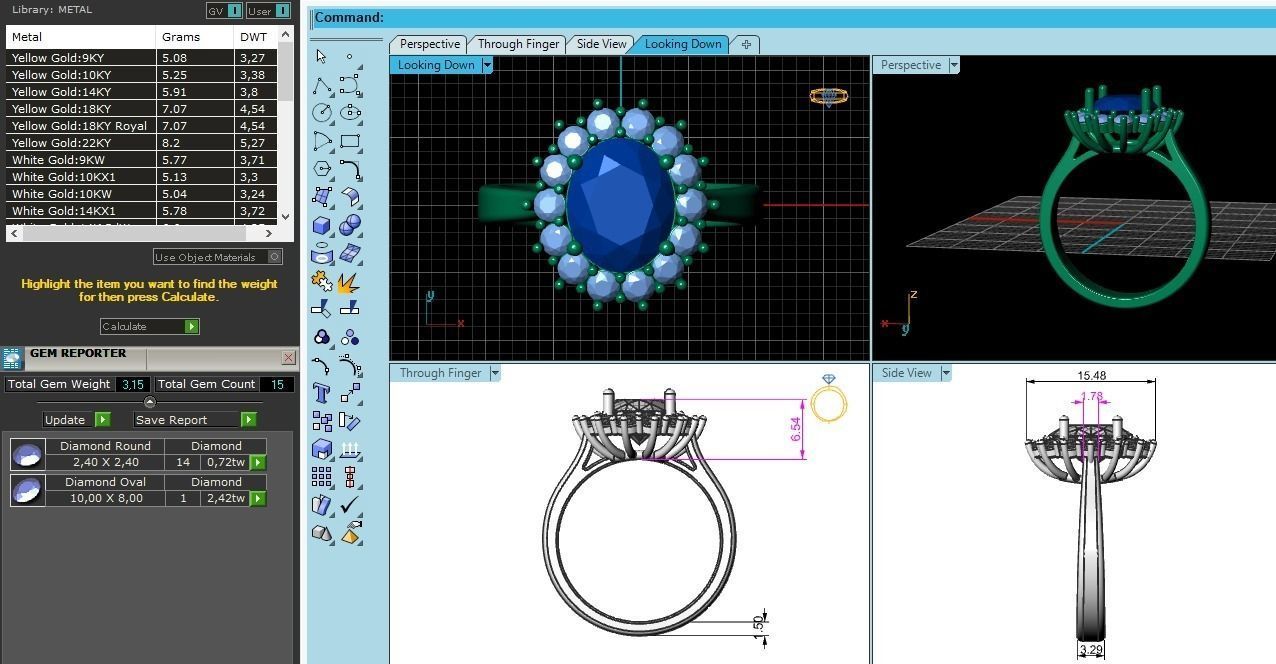This screenshot has width=1276, height=664.
Task: Select the White Gold:14KX1 row
Action: (142, 211)
